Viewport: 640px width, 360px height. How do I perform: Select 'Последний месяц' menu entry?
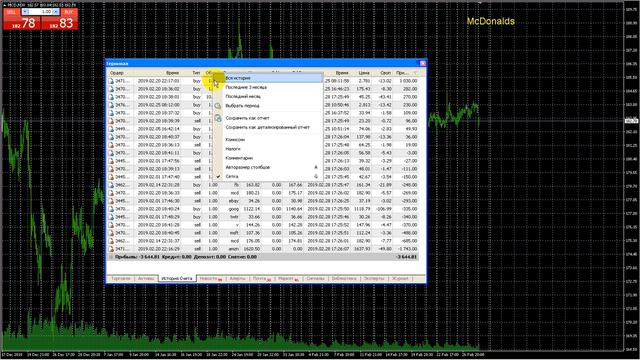click(268, 96)
